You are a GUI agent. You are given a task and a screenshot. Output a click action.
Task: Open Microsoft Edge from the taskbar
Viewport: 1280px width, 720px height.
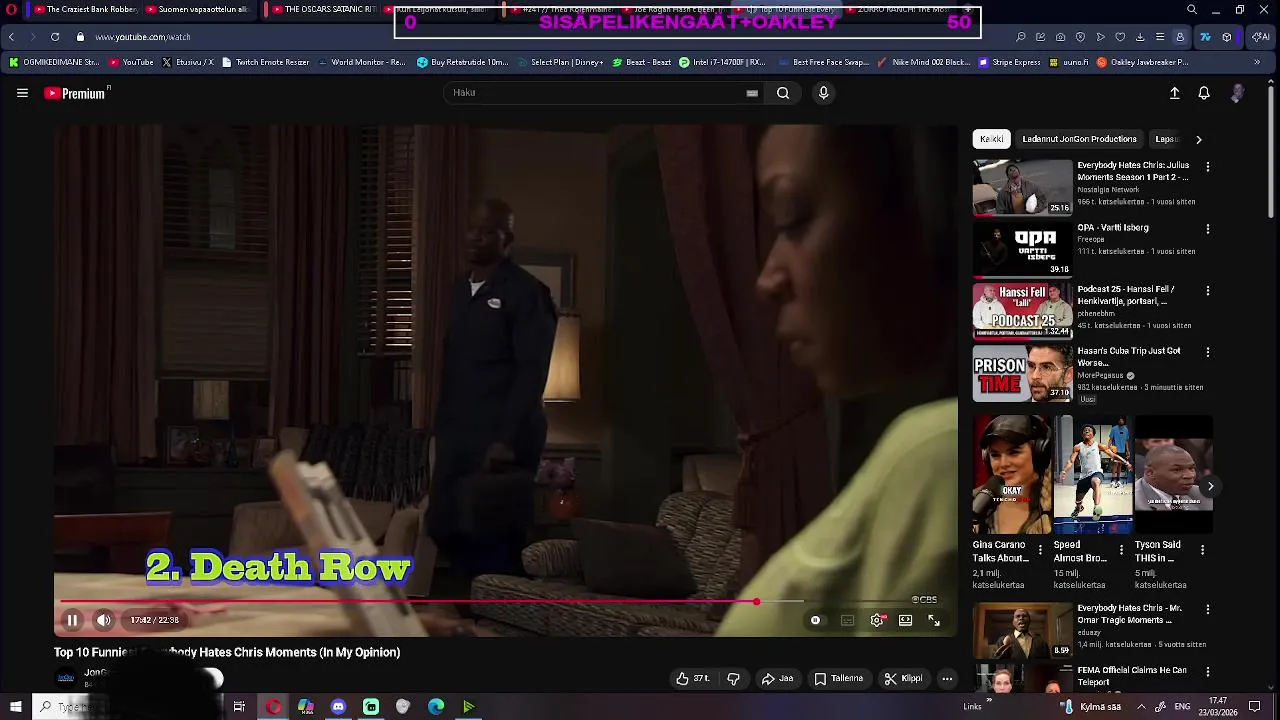(x=436, y=707)
